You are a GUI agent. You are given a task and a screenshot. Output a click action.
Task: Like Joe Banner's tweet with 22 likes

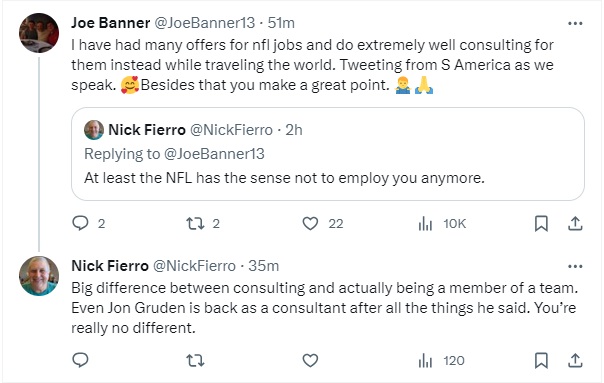point(310,223)
